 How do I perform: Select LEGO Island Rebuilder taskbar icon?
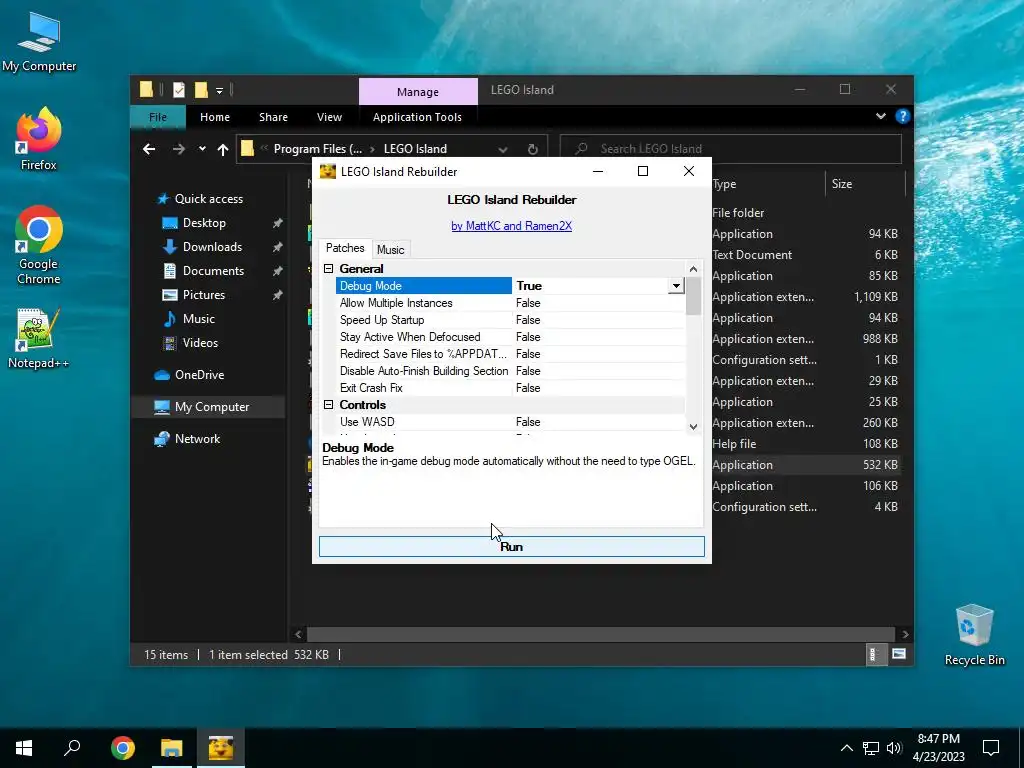221,748
